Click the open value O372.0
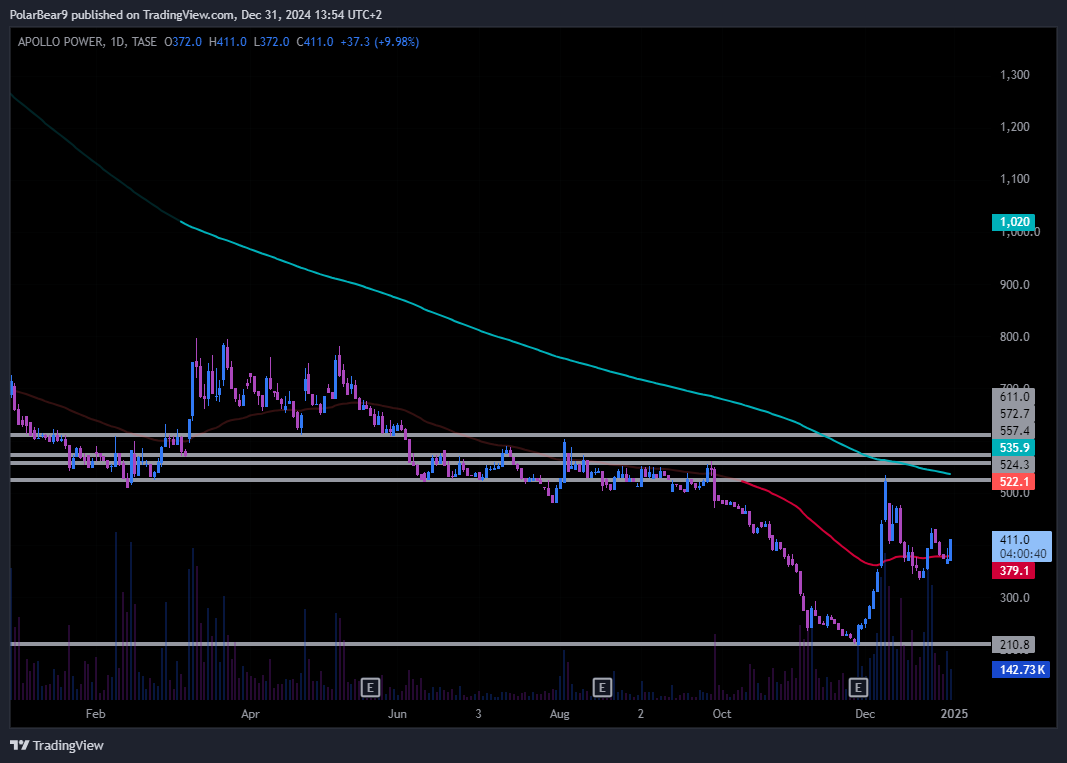 pos(183,42)
